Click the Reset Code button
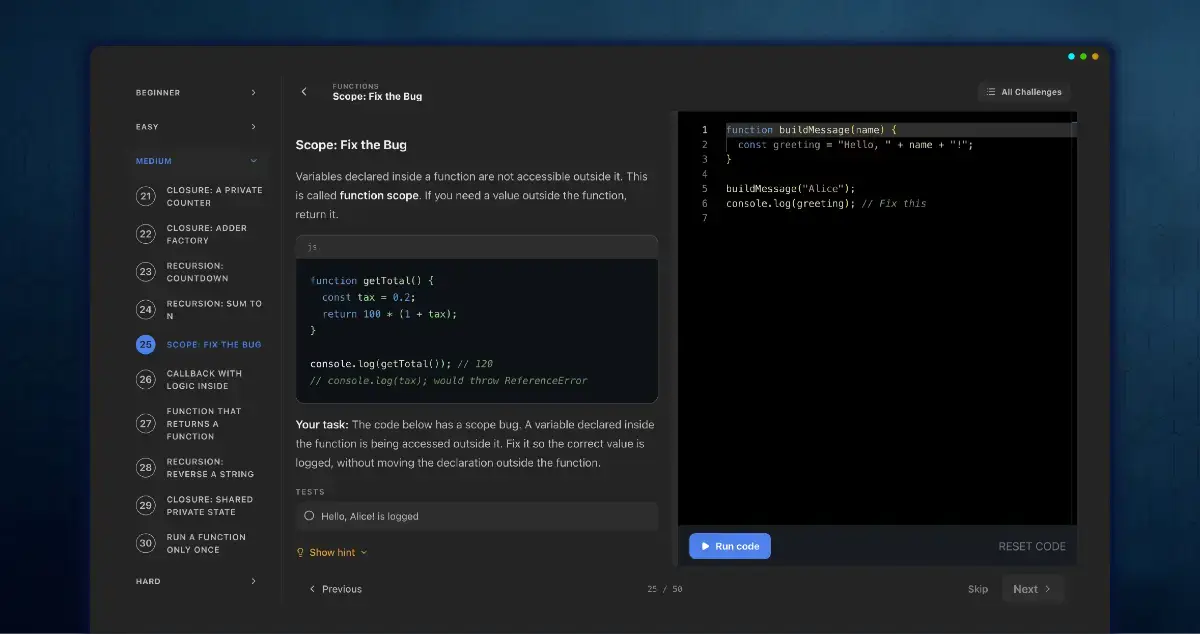 click(1032, 546)
